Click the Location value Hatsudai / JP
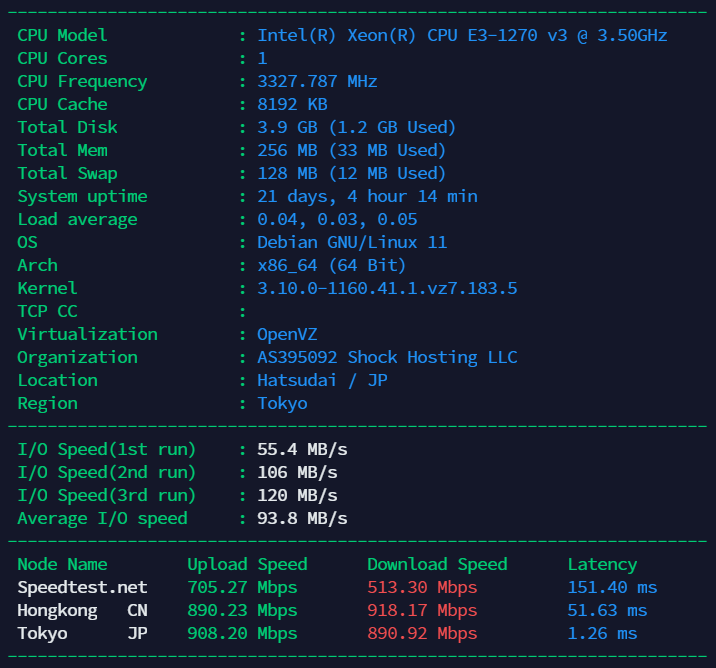Image resolution: width=716 pixels, height=668 pixels. (x=322, y=381)
